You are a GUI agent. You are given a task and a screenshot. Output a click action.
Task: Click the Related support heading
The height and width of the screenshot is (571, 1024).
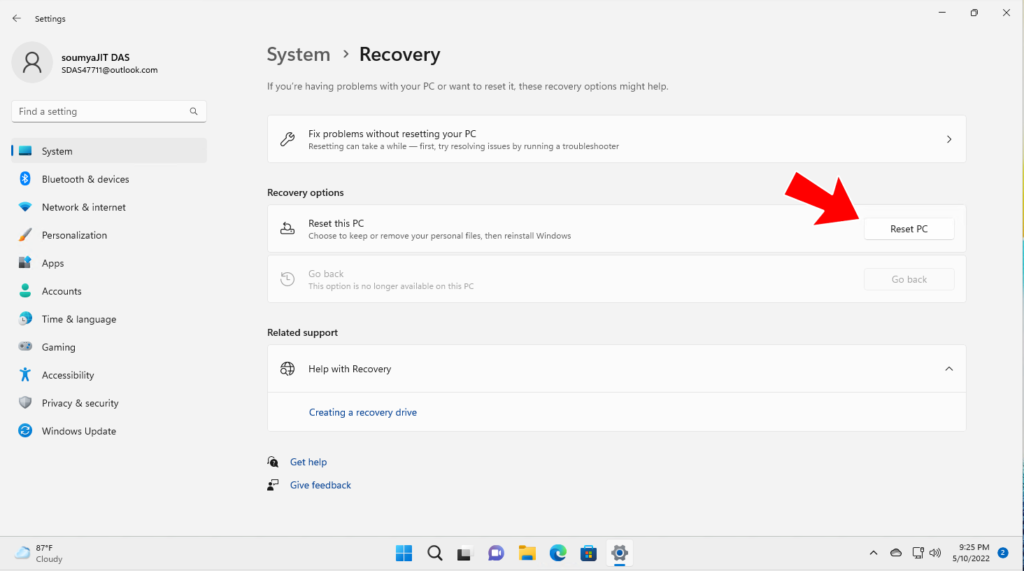302,333
